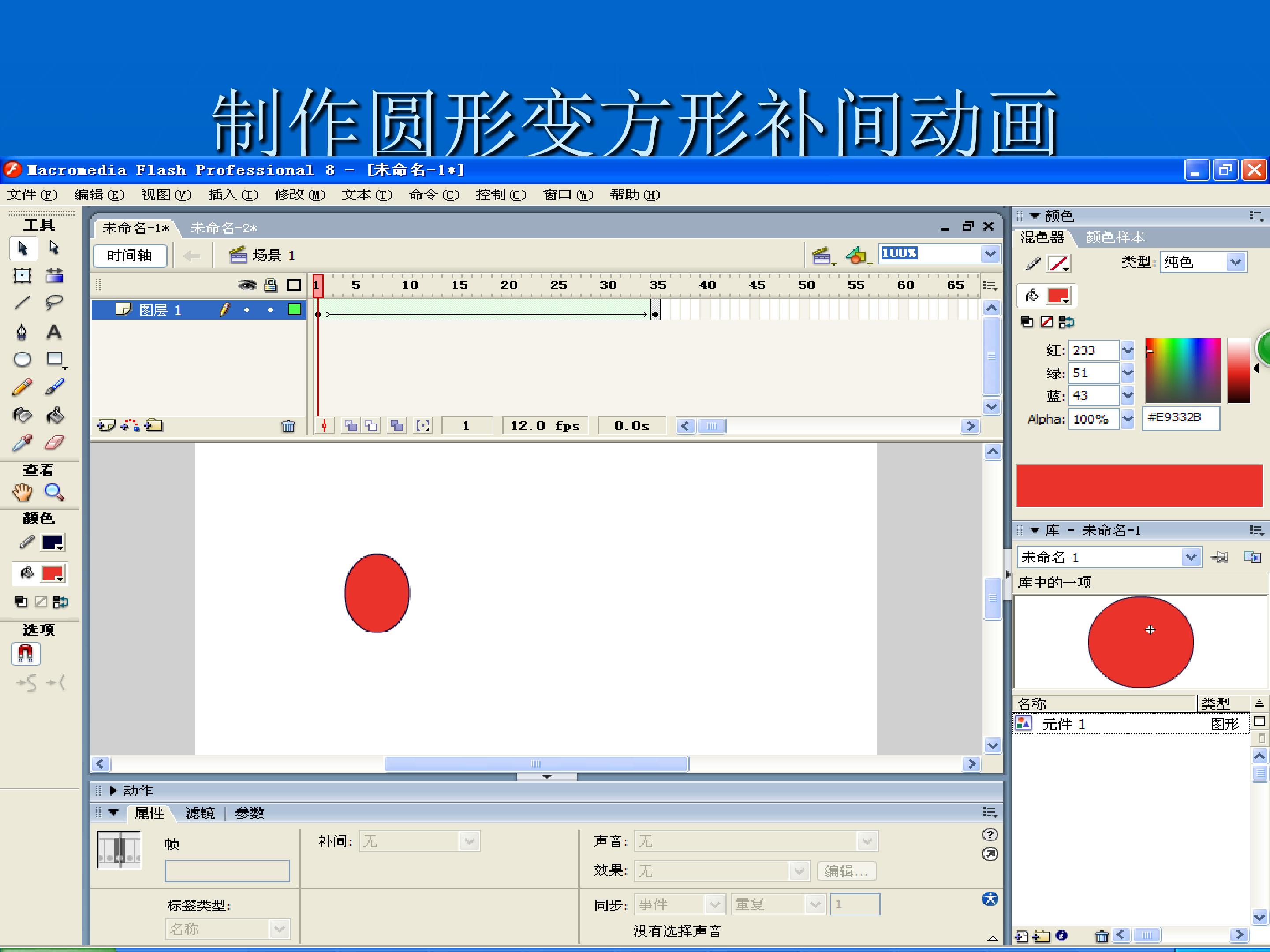
Task: Select the Fill Transform tool
Action: [55, 275]
